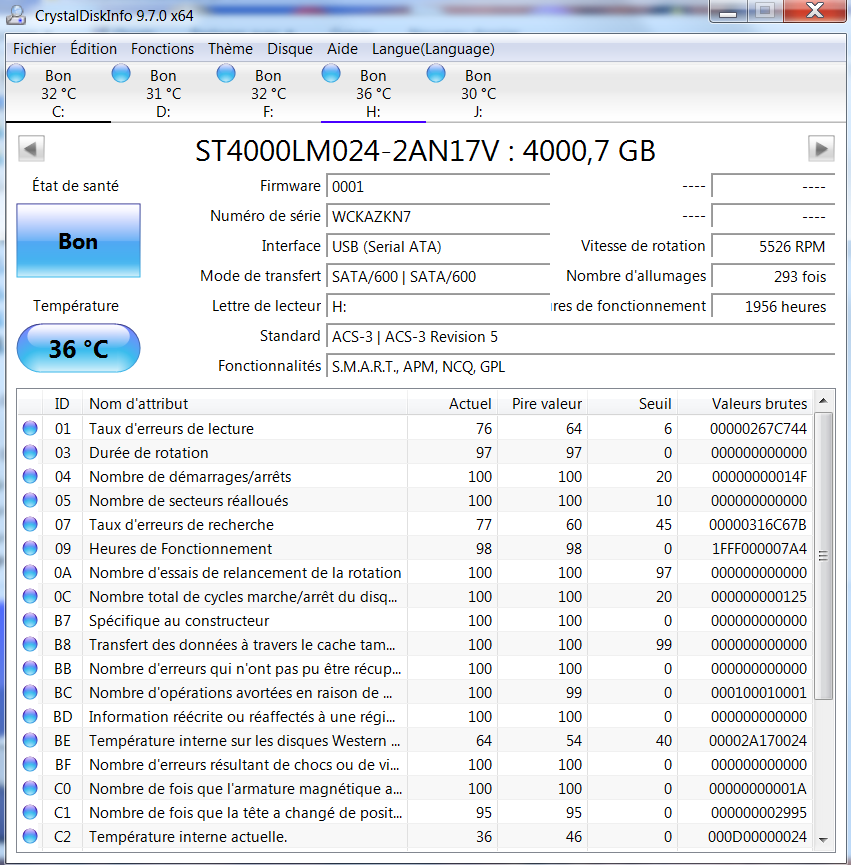This screenshot has height=865, width=851.
Task: Click the scrollbar down arrow in attribute list
Action: coord(824,840)
